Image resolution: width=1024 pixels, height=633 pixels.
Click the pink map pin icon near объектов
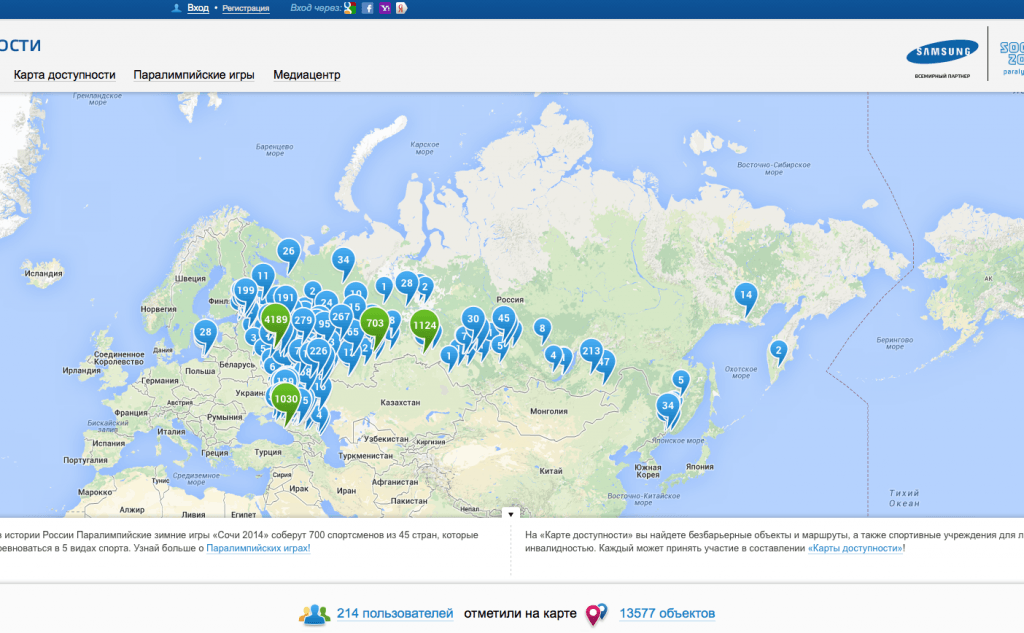595,613
